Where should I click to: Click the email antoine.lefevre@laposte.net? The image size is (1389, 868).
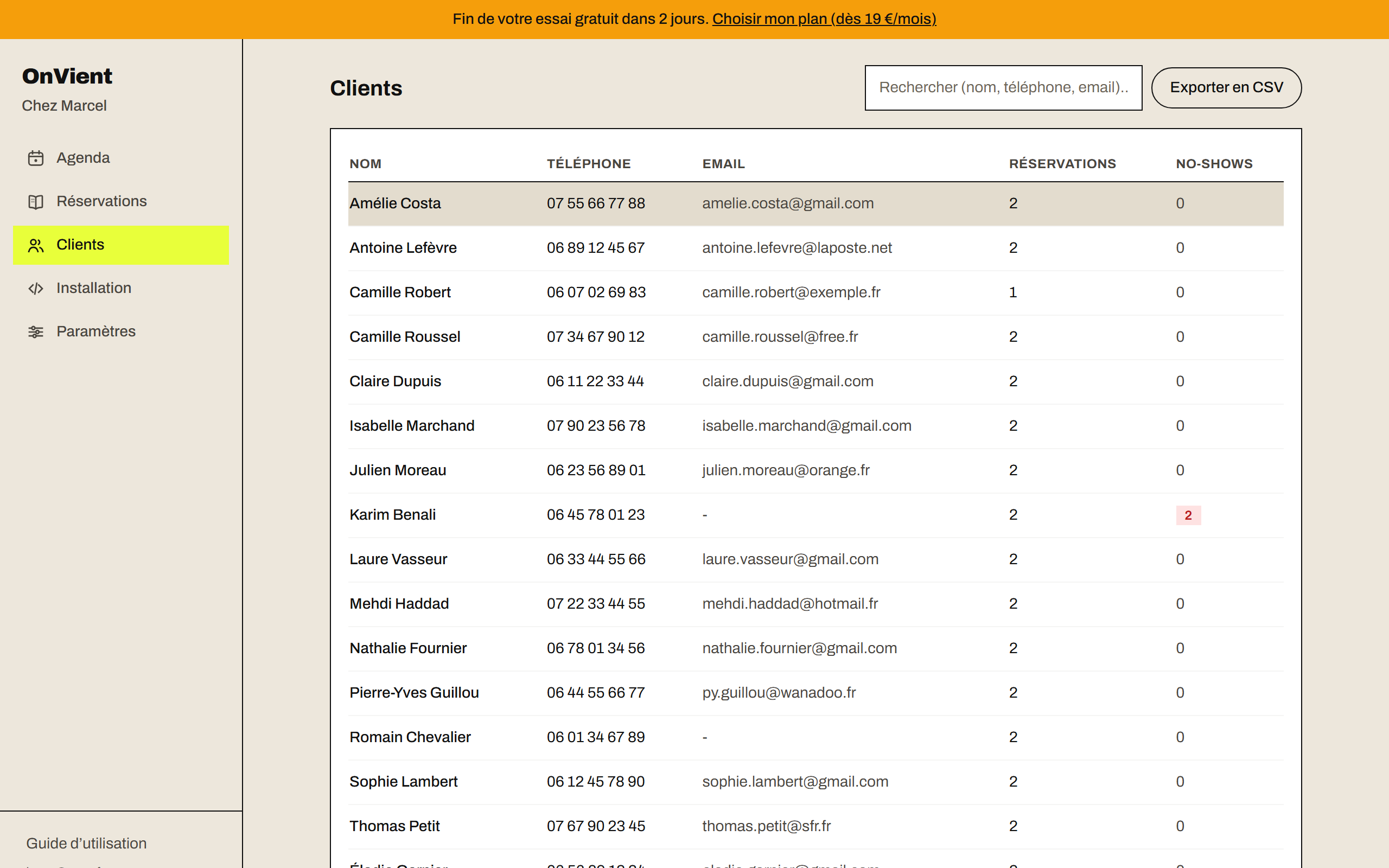pyautogui.click(x=797, y=248)
